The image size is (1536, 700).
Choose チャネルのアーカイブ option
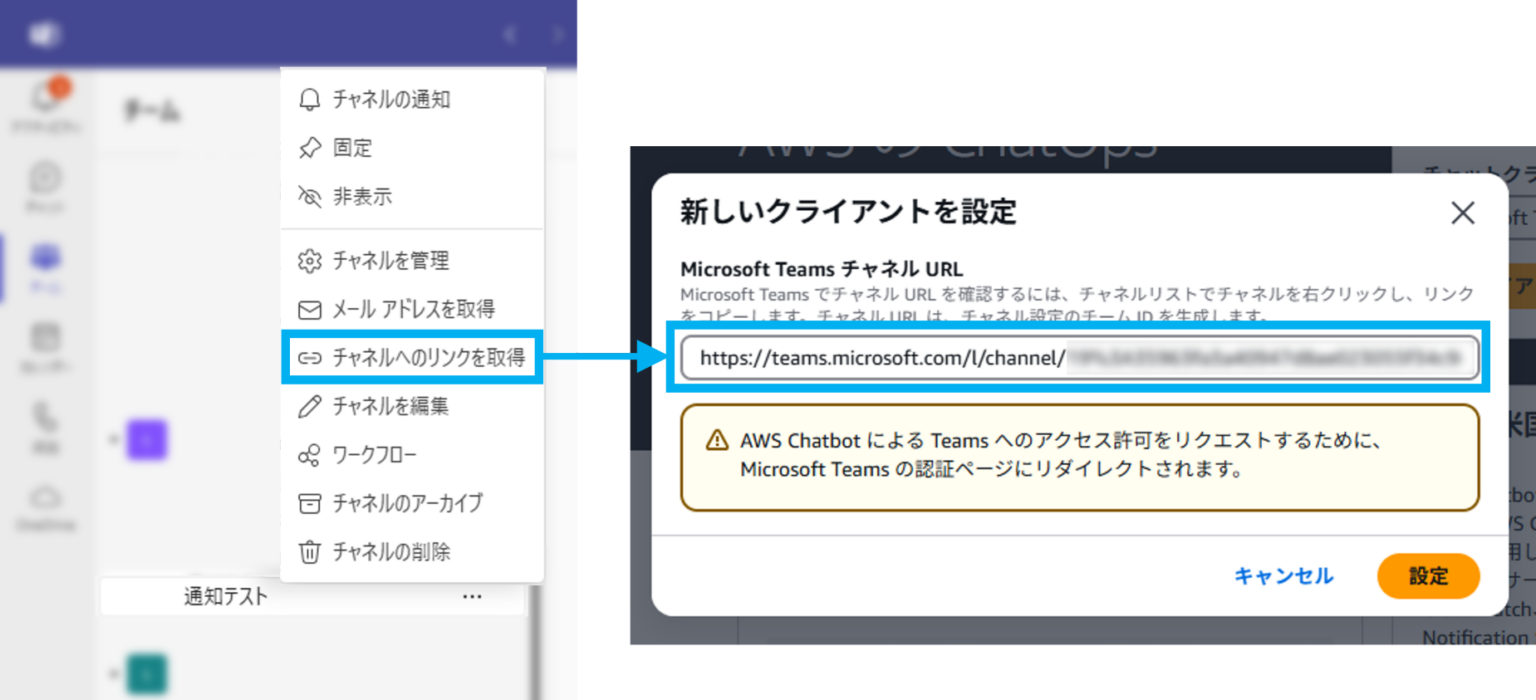412,503
